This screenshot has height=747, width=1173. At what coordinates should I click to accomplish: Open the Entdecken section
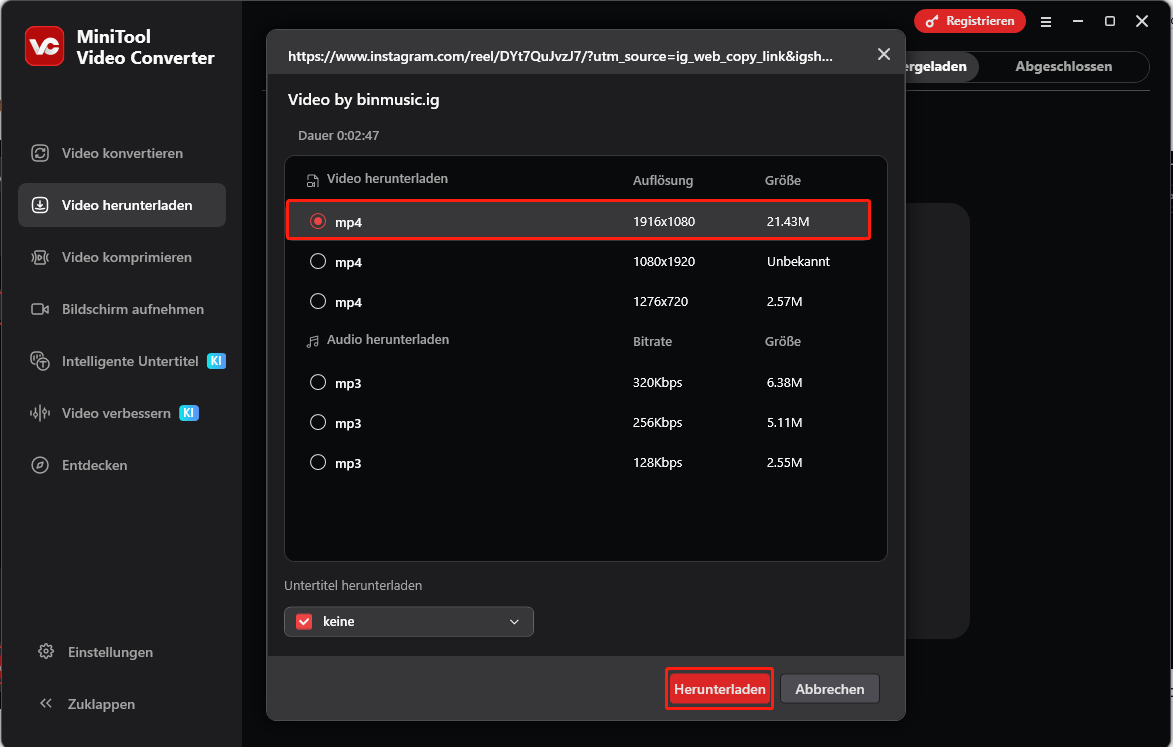122,465
